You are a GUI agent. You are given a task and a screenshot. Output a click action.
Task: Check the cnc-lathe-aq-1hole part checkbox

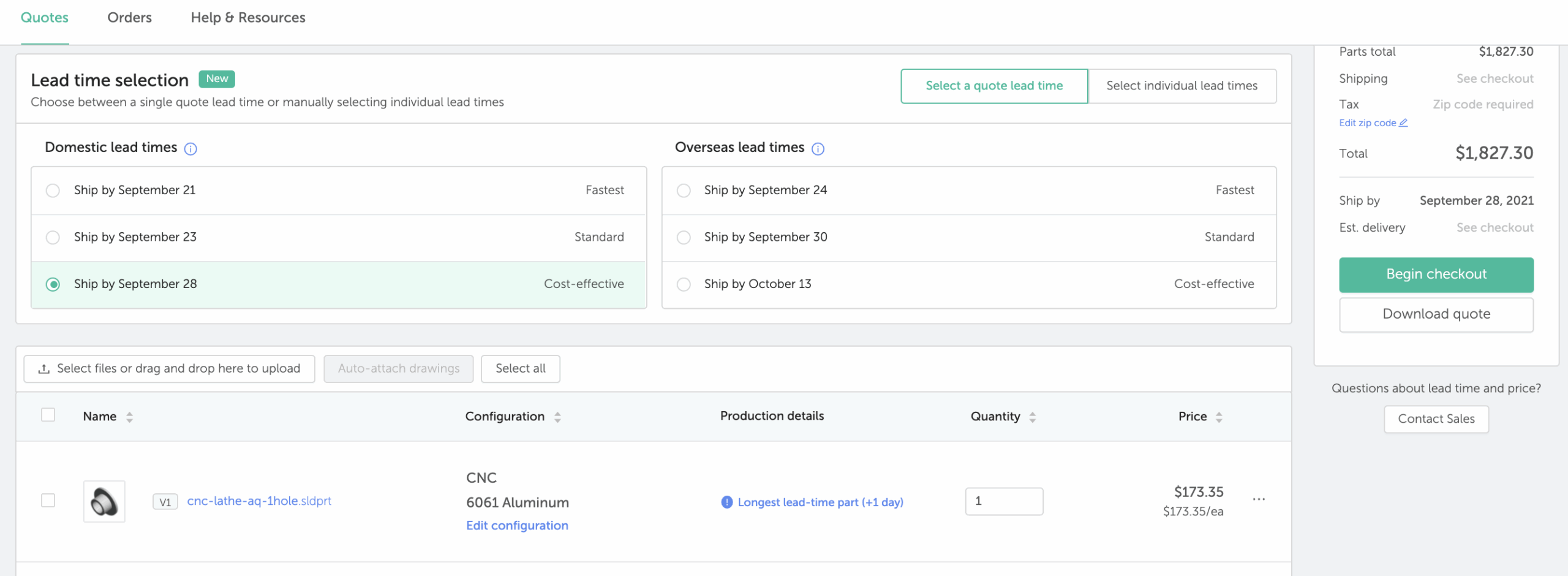click(x=48, y=501)
